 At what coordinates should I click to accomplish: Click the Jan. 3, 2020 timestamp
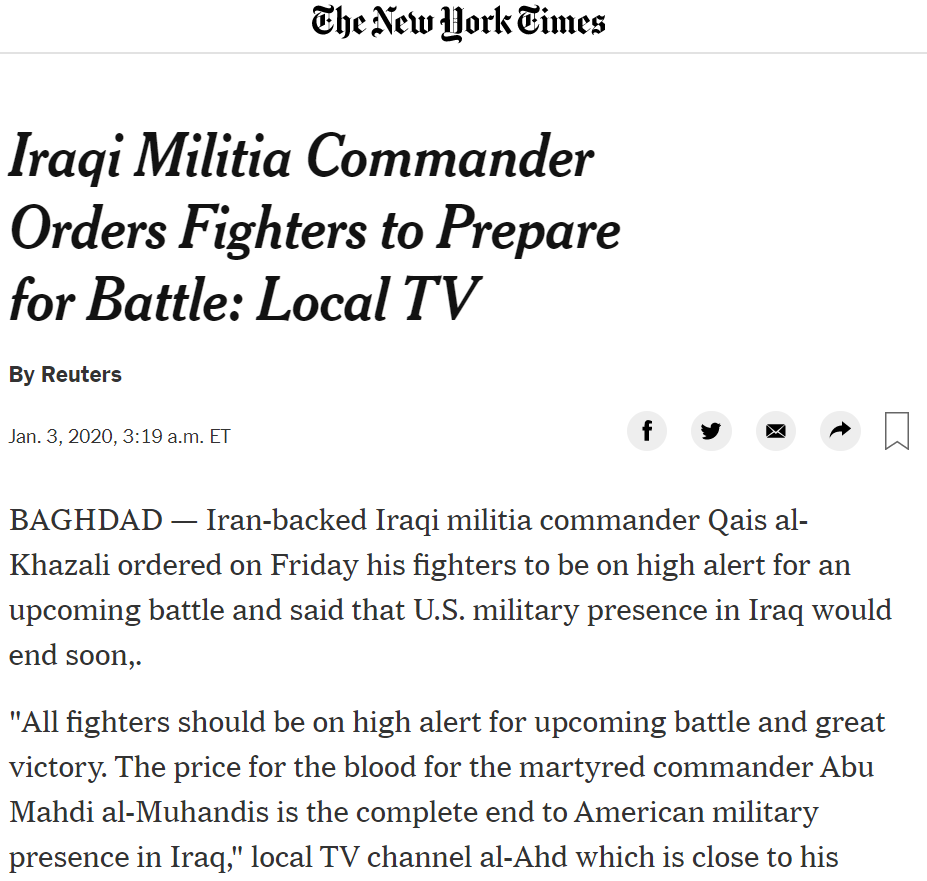coord(119,436)
